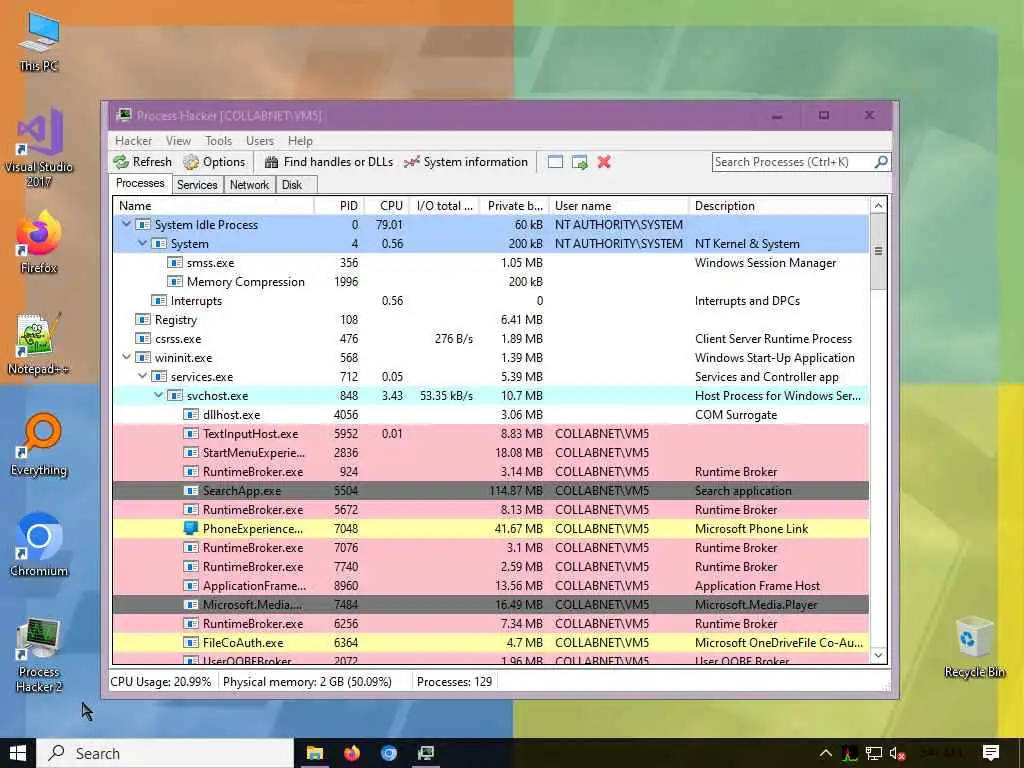Click the find window and thread icon
This screenshot has width=1024, height=768.
(579, 162)
